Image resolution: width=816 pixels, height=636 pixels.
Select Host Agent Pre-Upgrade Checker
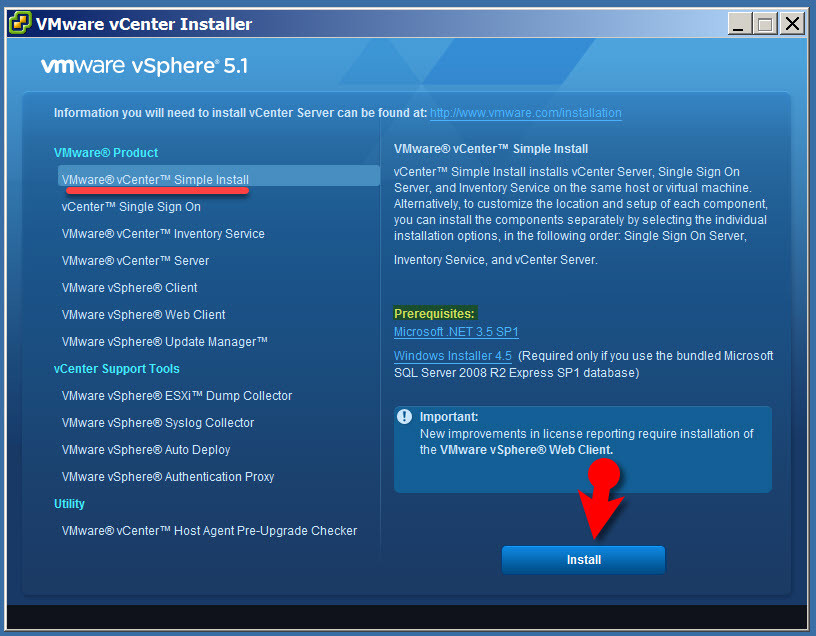(209, 531)
